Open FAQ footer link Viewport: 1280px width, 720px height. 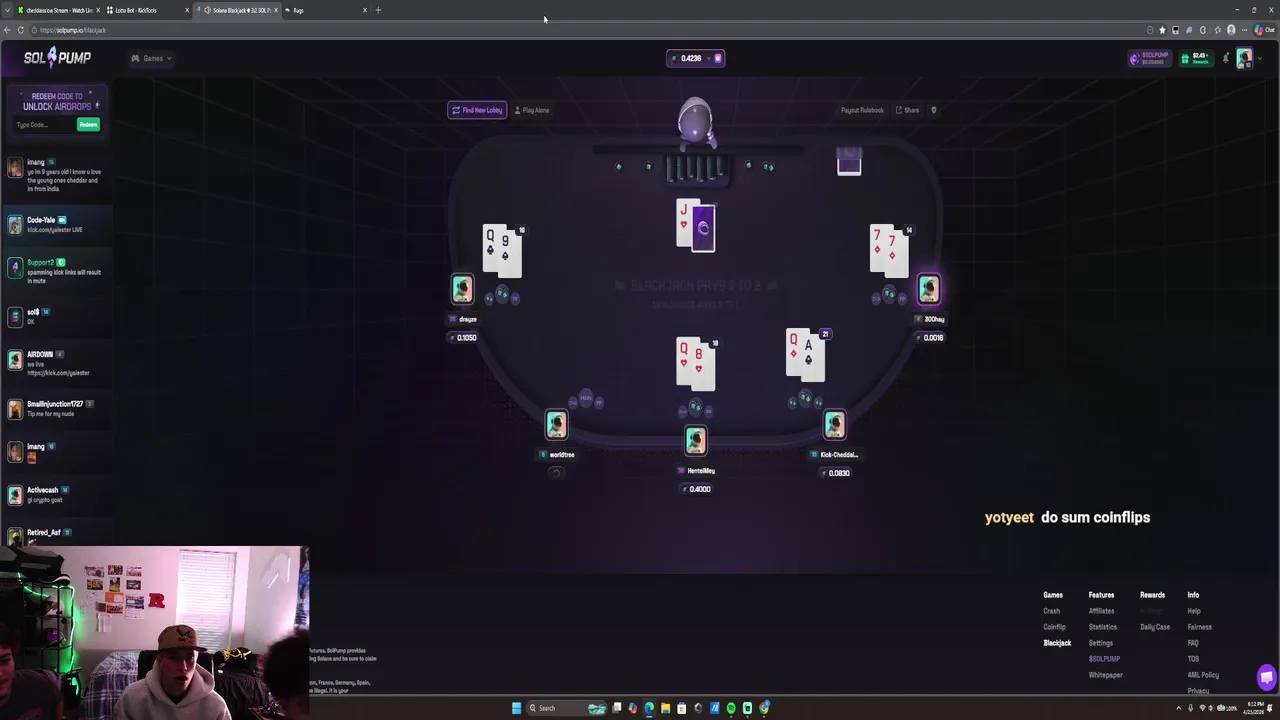coord(1193,643)
